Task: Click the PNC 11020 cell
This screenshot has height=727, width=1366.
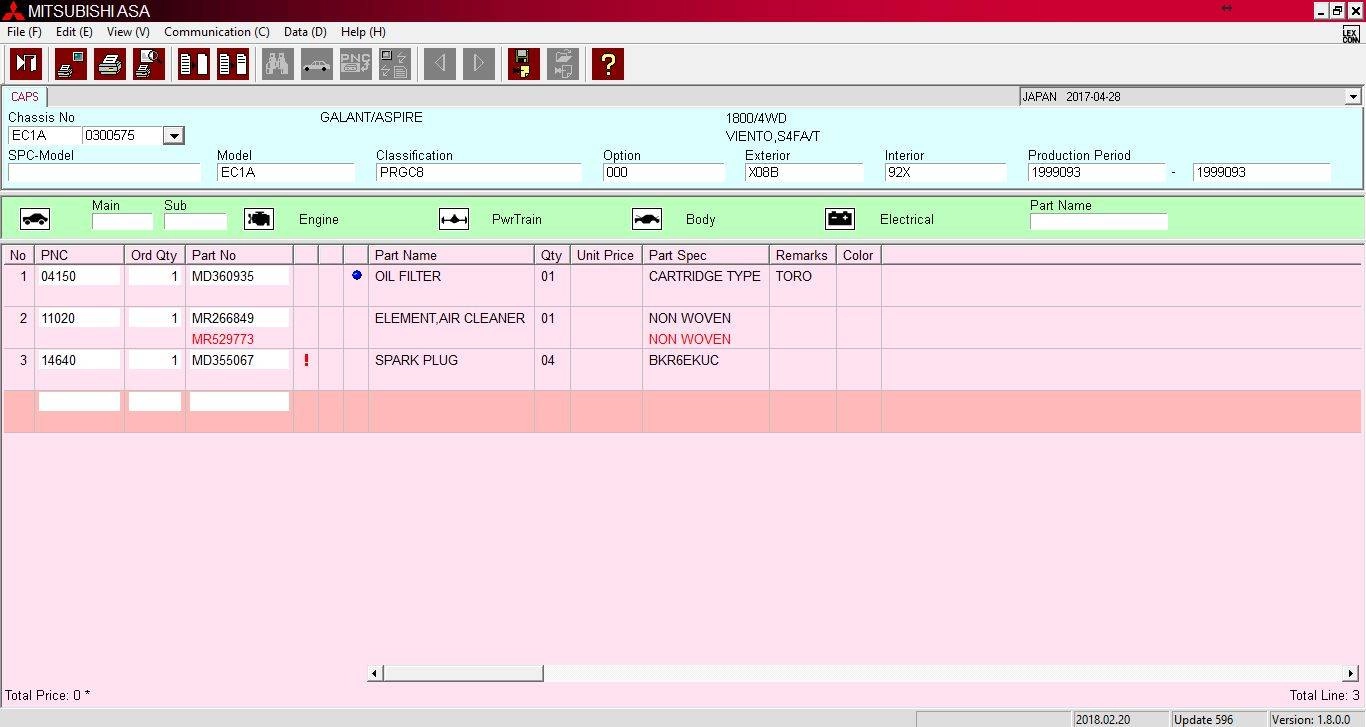Action: 79,318
